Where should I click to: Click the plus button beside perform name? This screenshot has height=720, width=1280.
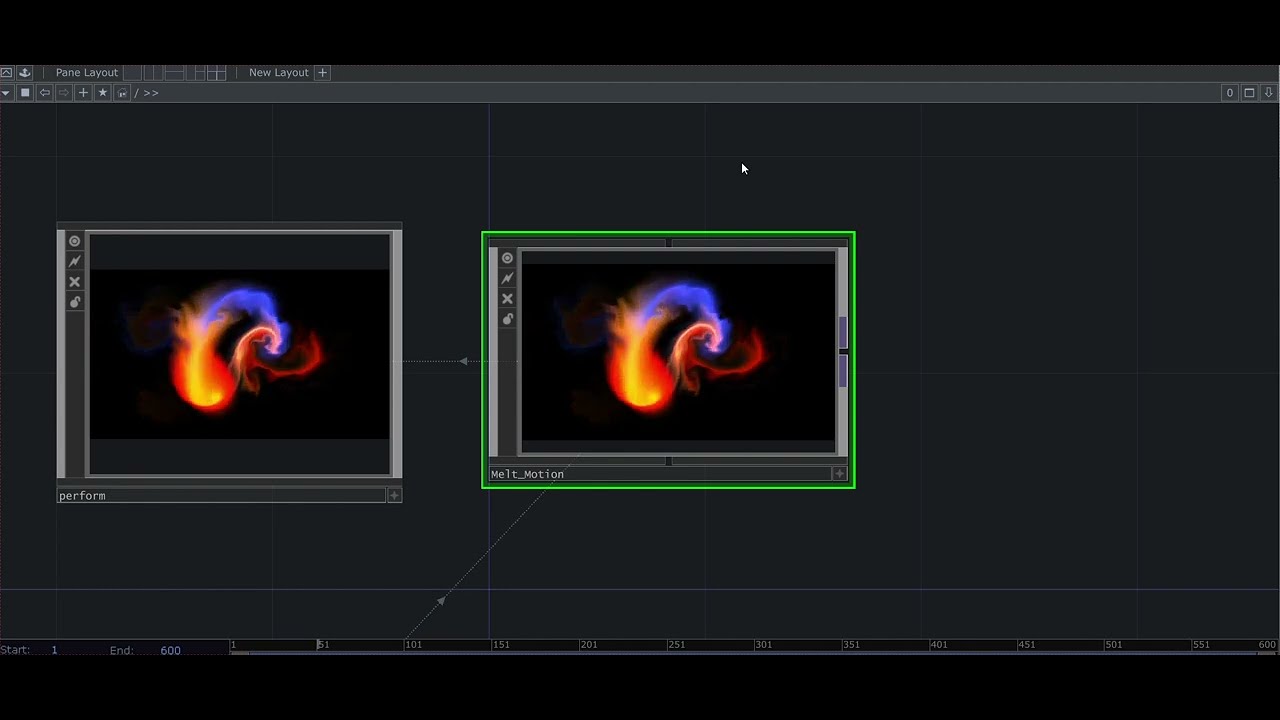click(394, 496)
